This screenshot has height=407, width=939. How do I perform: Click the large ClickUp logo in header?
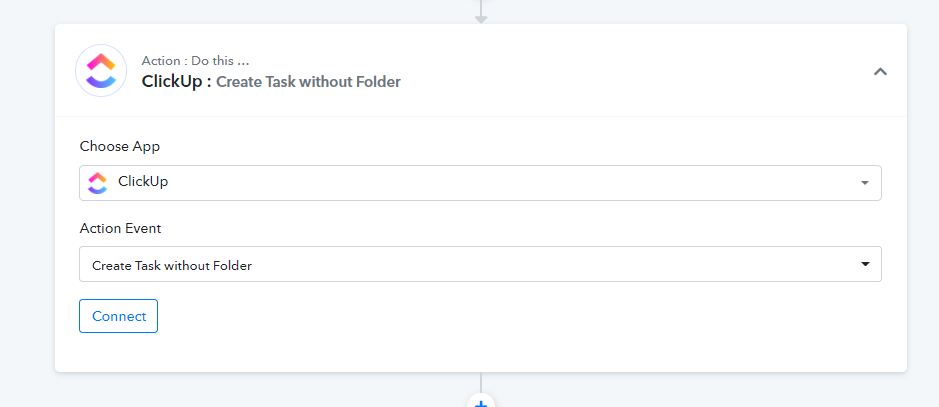(101, 71)
